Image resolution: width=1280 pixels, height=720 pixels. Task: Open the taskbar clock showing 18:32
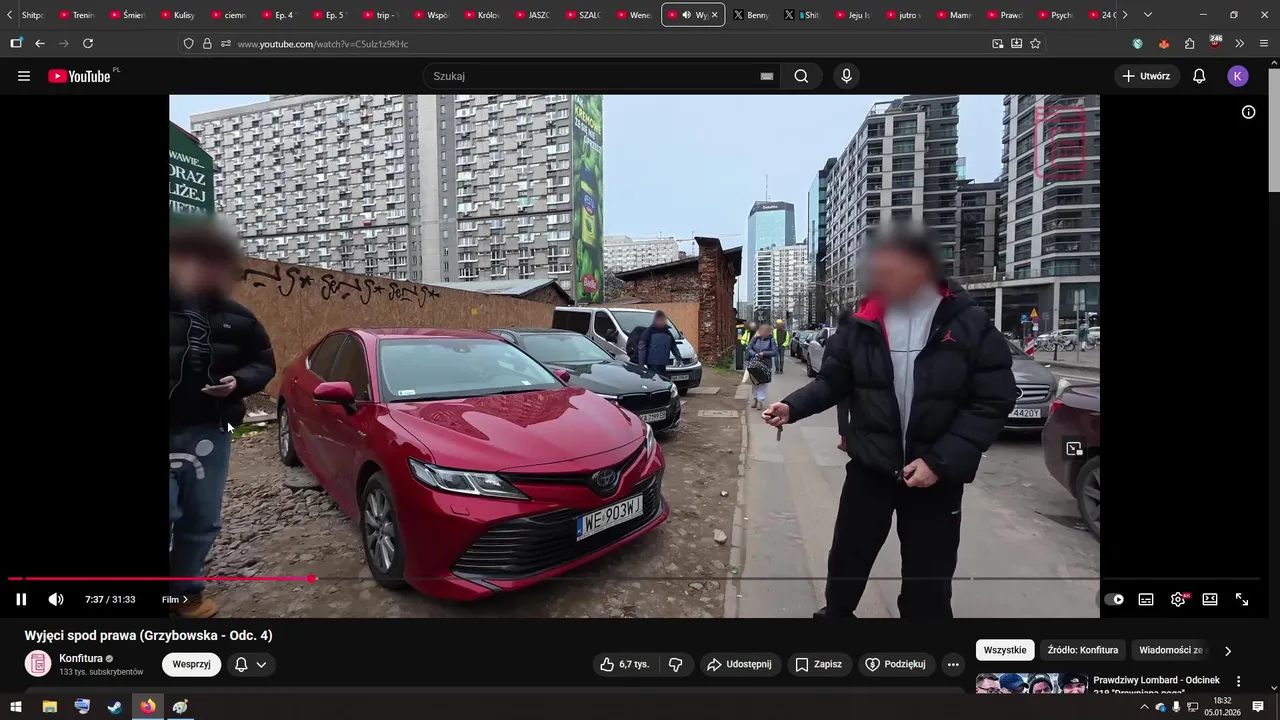point(1221,707)
